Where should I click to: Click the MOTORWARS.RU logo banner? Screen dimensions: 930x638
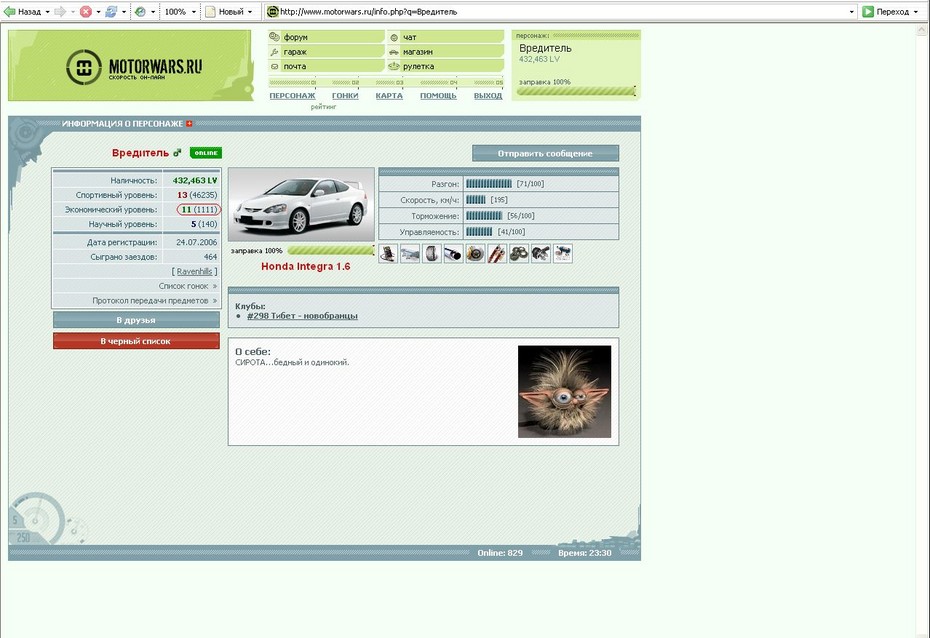tap(130, 65)
